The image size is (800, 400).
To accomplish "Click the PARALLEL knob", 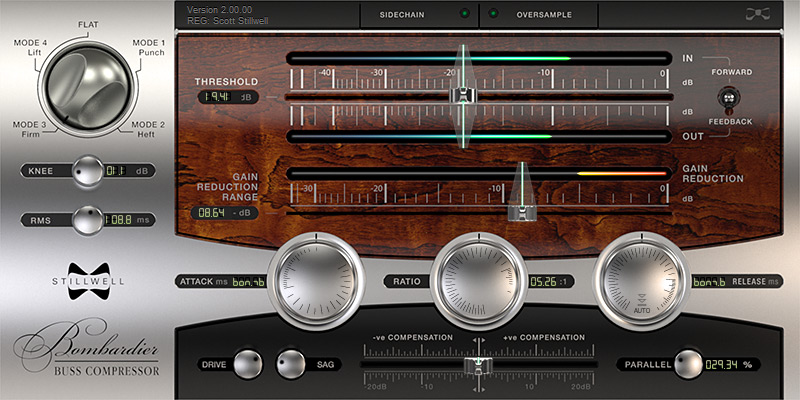I will (x=688, y=364).
